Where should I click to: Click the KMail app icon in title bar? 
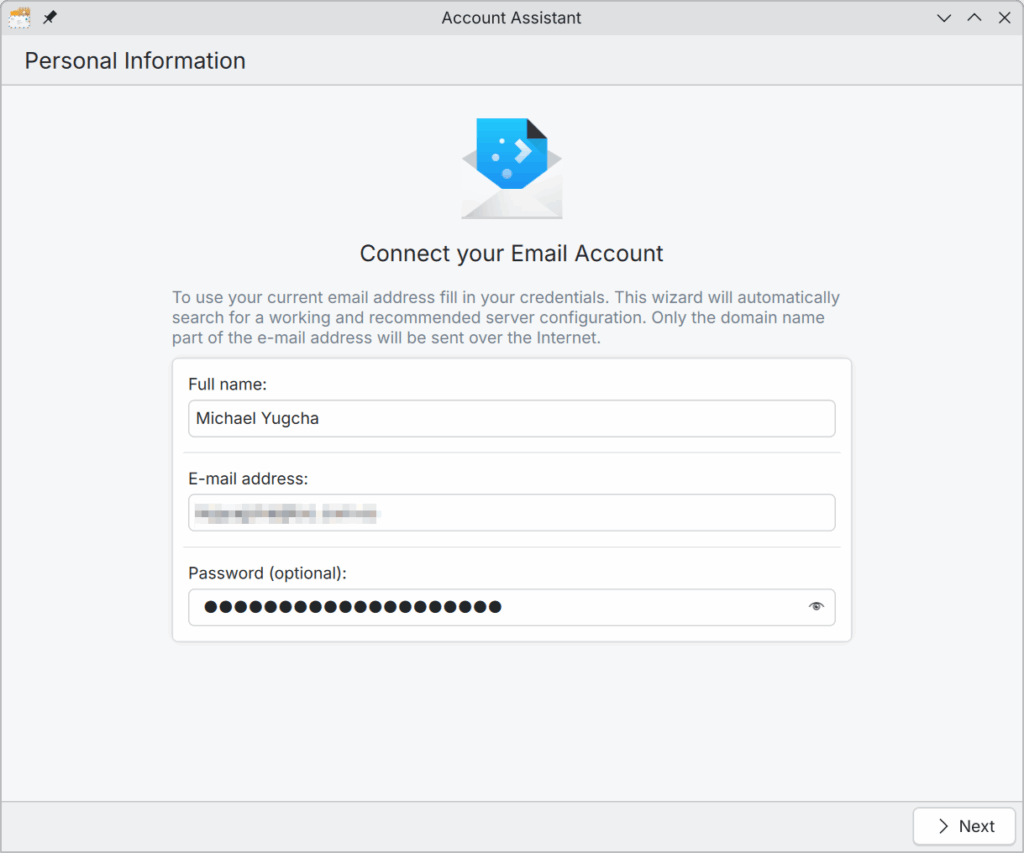[x=19, y=18]
